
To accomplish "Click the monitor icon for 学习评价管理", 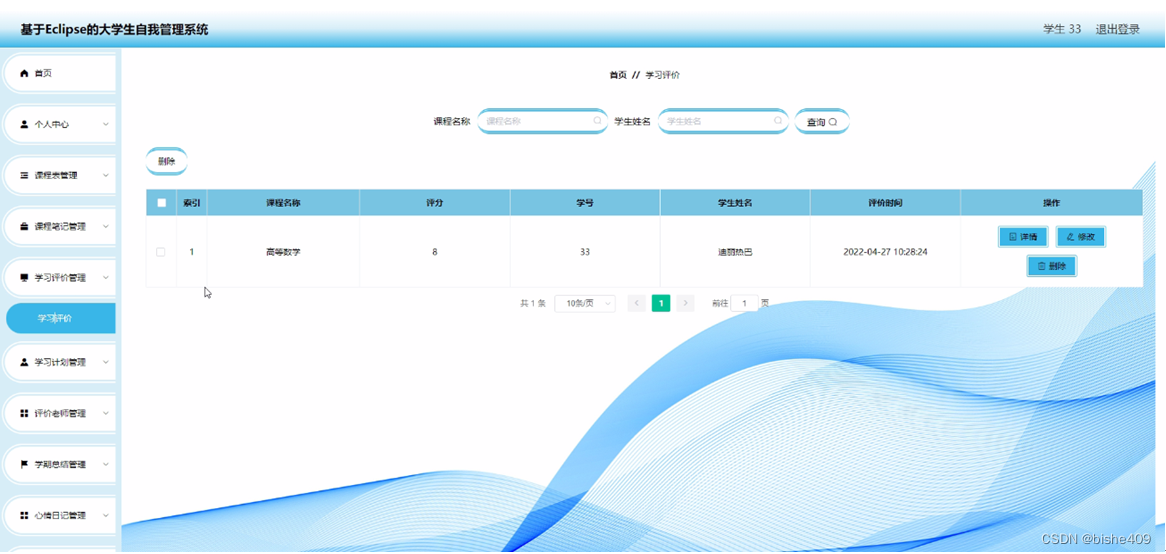I will tap(24, 277).
